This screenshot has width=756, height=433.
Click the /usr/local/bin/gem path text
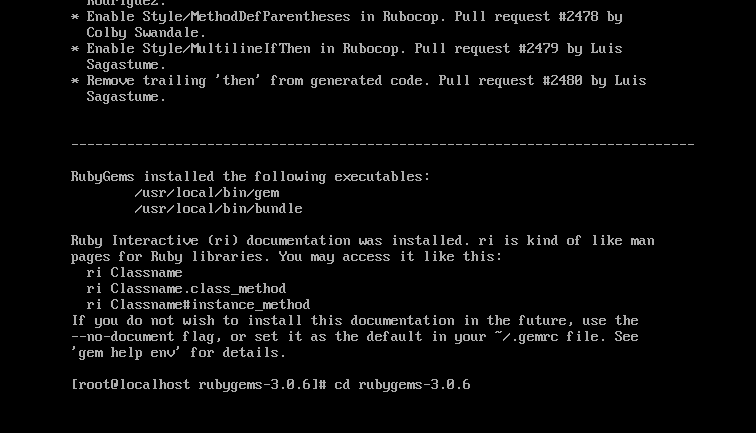point(207,193)
